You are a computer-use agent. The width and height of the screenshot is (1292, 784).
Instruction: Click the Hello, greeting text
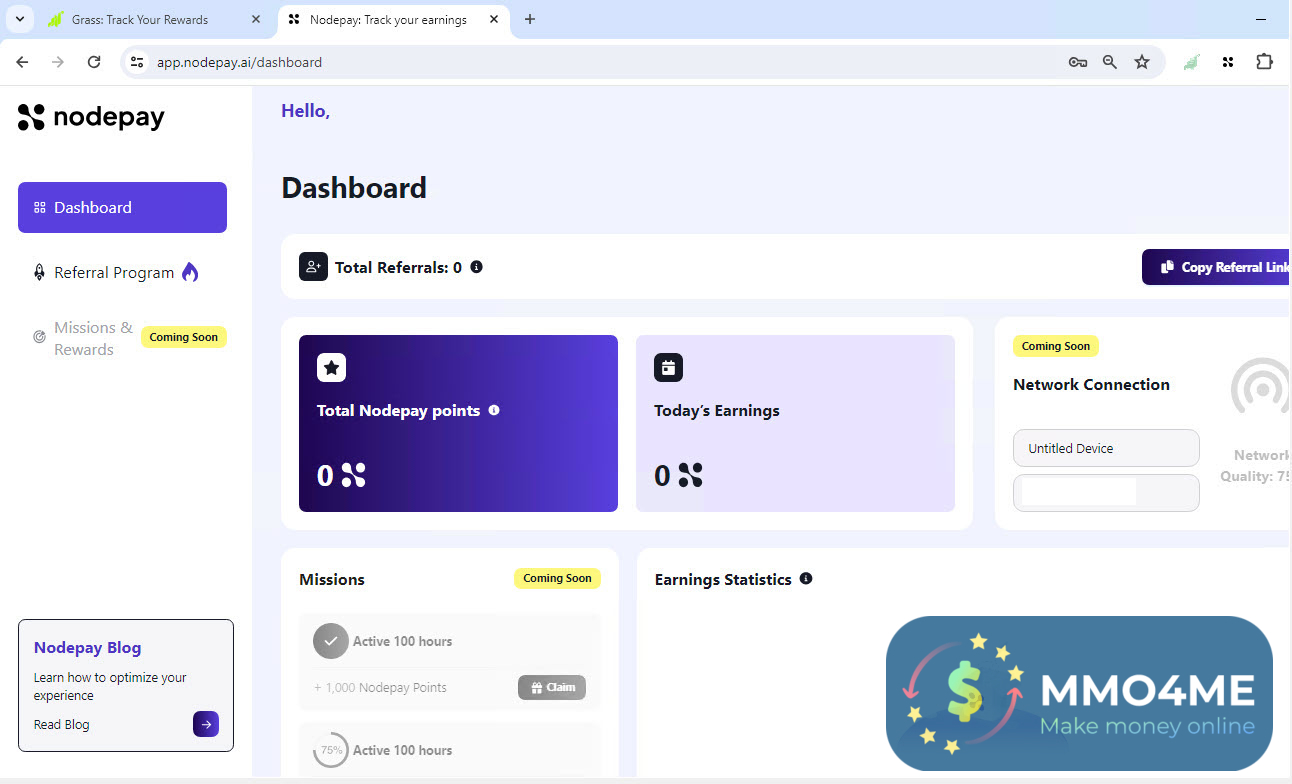(x=306, y=111)
